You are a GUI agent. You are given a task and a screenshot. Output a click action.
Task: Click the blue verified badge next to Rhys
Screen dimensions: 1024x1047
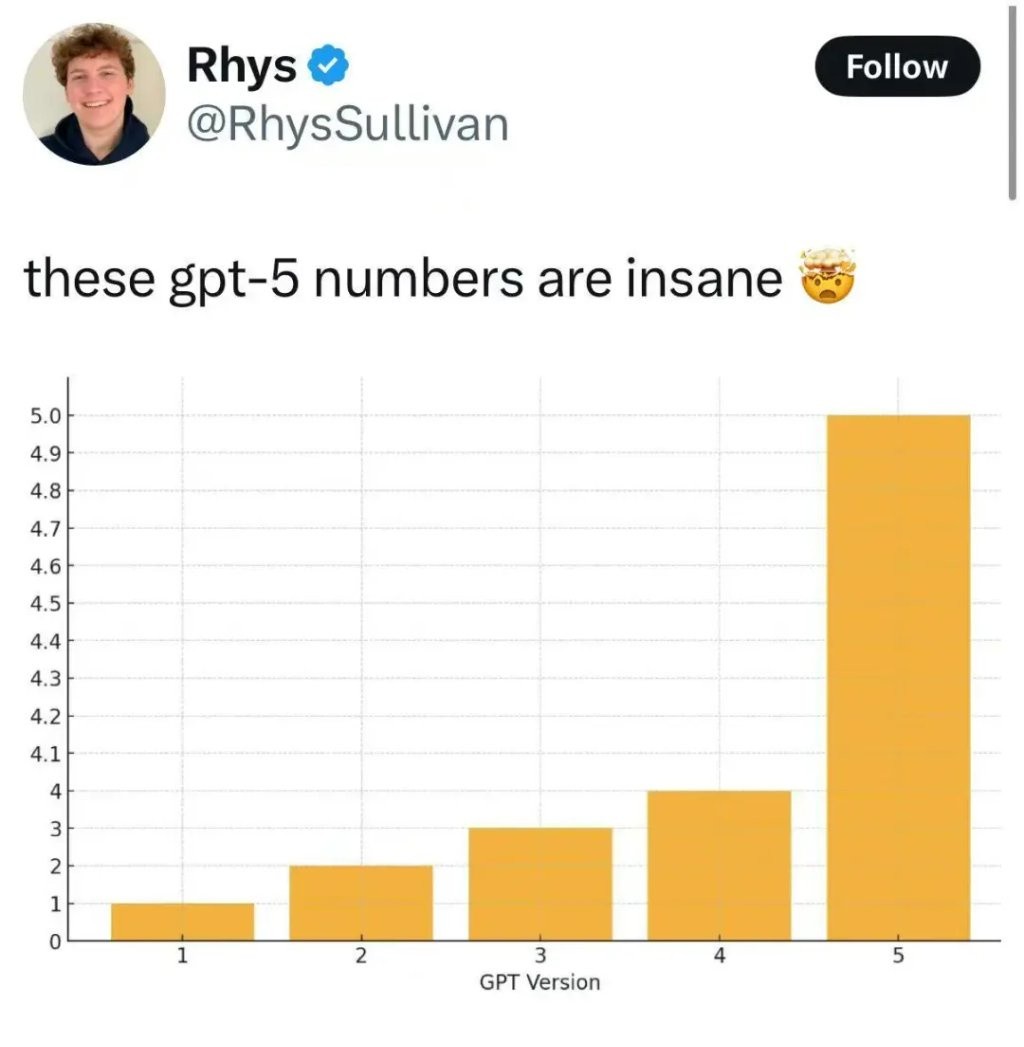coord(327,66)
